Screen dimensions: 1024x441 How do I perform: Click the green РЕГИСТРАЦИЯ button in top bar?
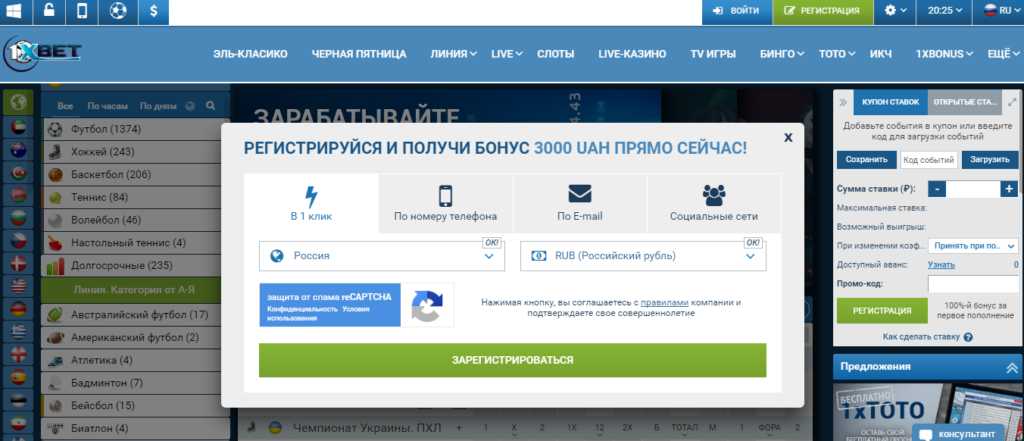[822, 11]
